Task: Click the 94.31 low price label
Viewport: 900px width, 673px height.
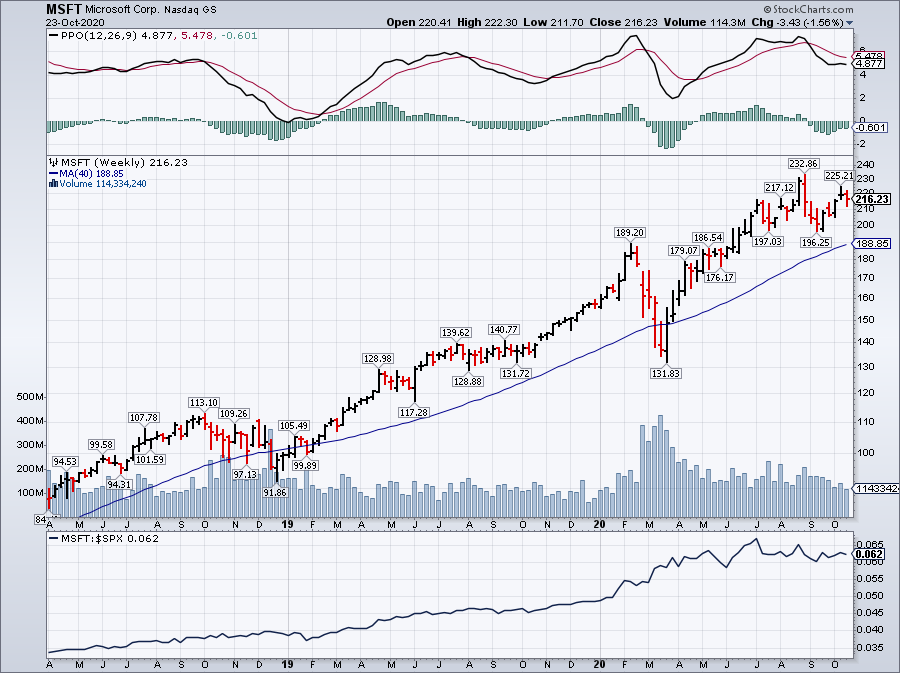Action: click(x=119, y=485)
